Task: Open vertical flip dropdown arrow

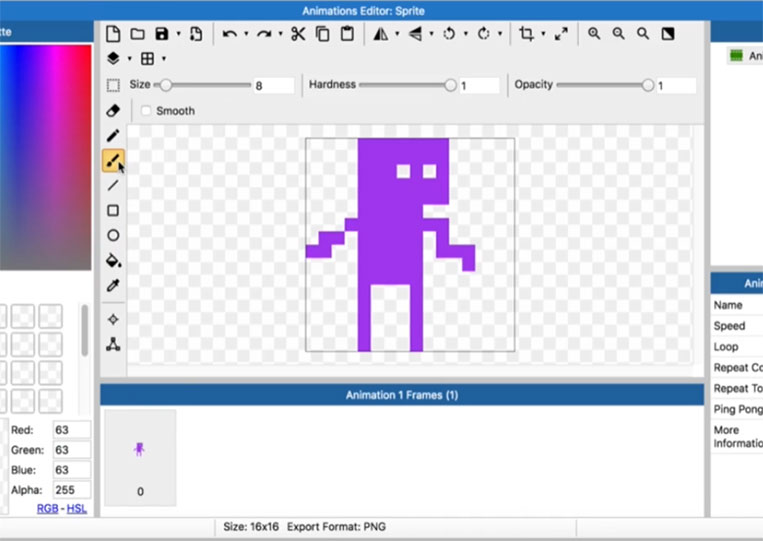Action: click(x=431, y=34)
